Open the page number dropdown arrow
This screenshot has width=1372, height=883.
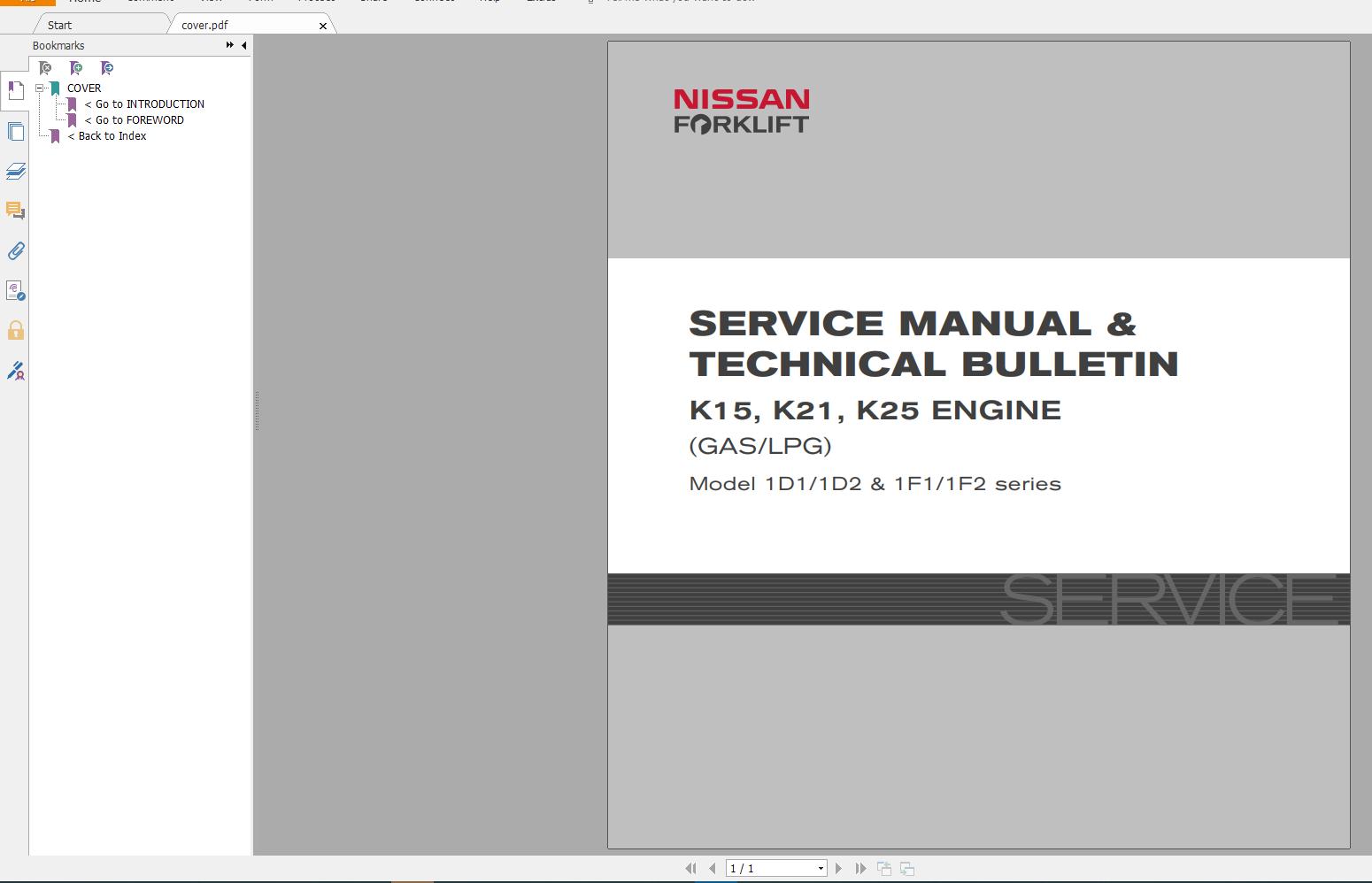(x=821, y=869)
